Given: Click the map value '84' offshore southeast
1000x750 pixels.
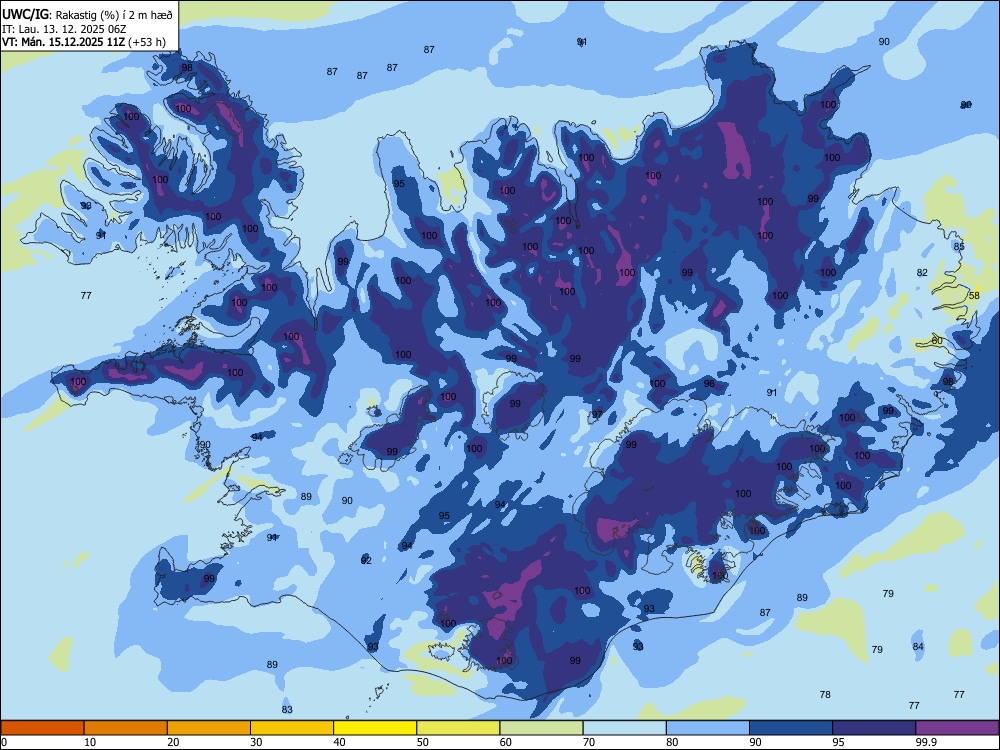Looking at the screenshot, I should (x=918, y=646).
